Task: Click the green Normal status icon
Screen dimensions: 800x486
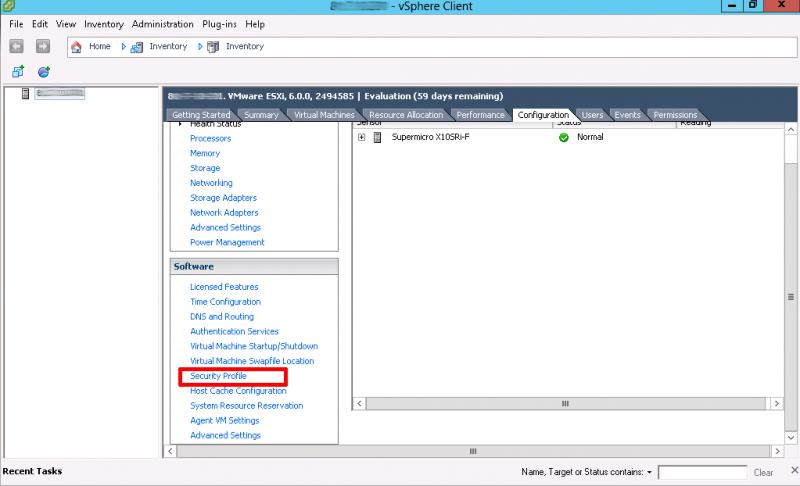Action: coord(564,137)
